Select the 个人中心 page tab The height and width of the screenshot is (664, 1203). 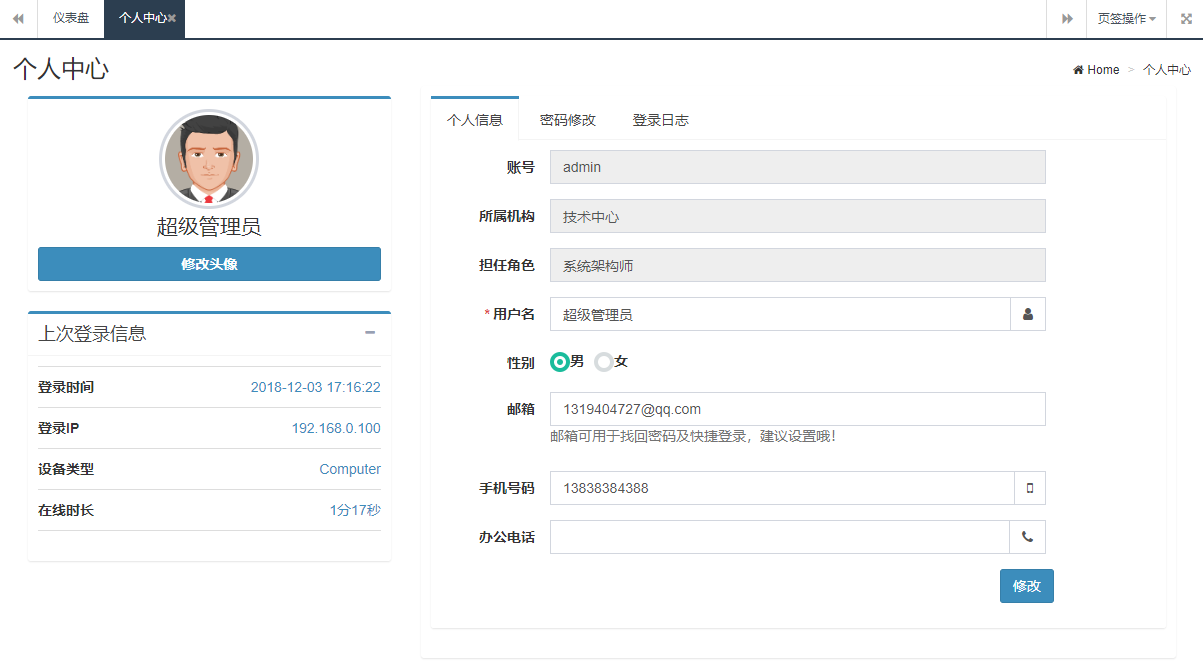coord(142,18)
